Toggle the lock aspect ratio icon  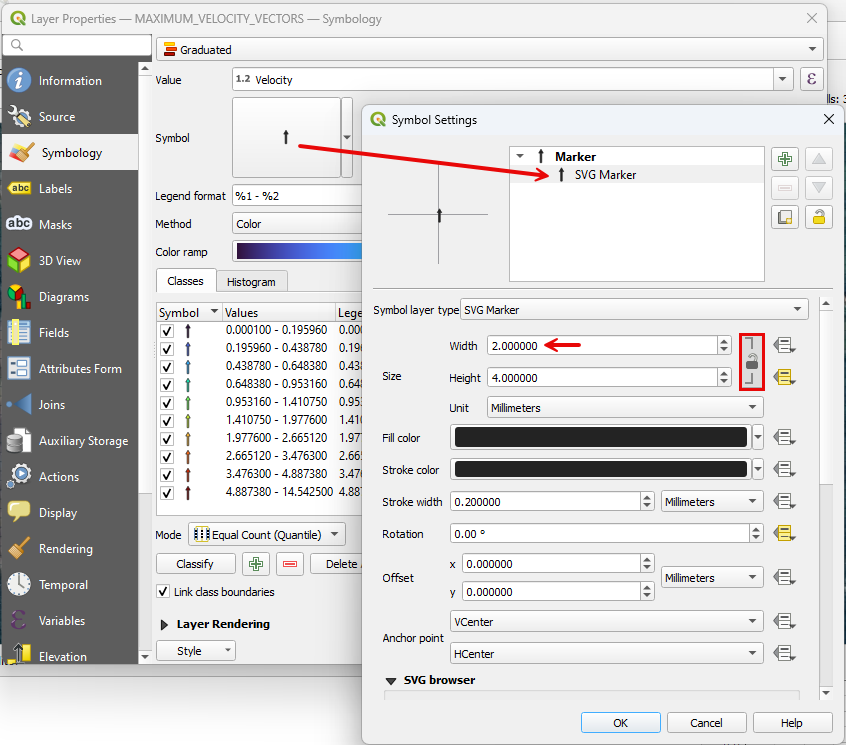coord(751,361)
